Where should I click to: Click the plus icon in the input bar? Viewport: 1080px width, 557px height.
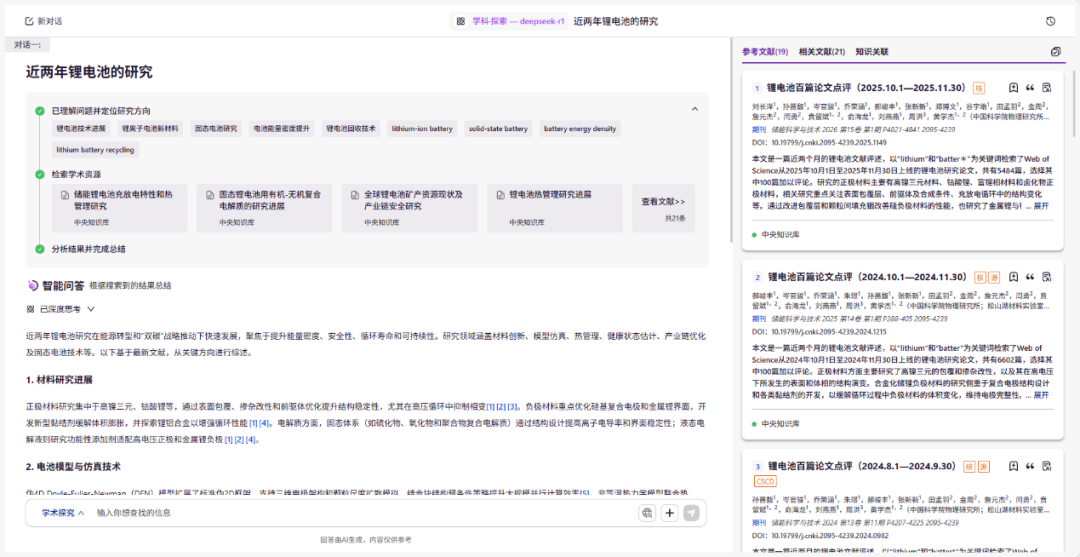pos(669,513)
